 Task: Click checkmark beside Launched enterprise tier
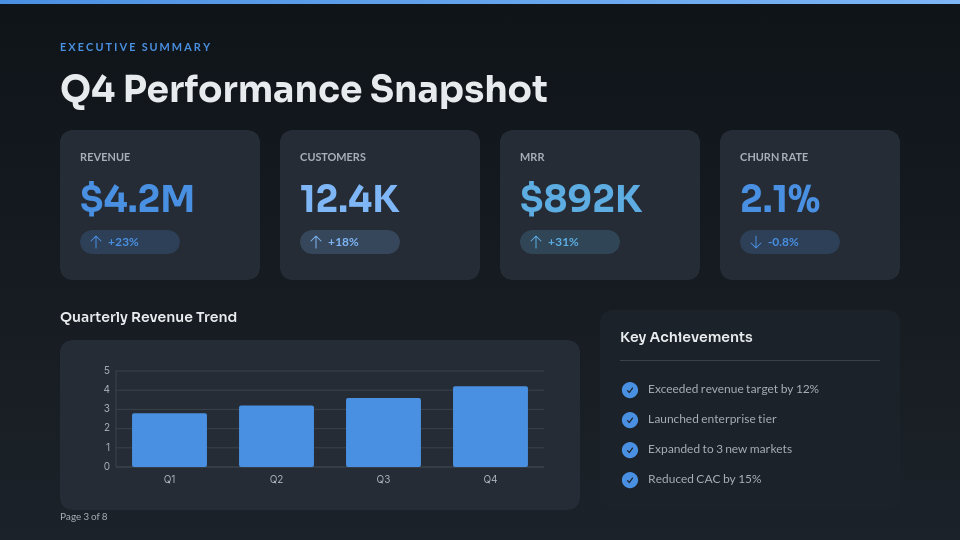pos(630,420)
